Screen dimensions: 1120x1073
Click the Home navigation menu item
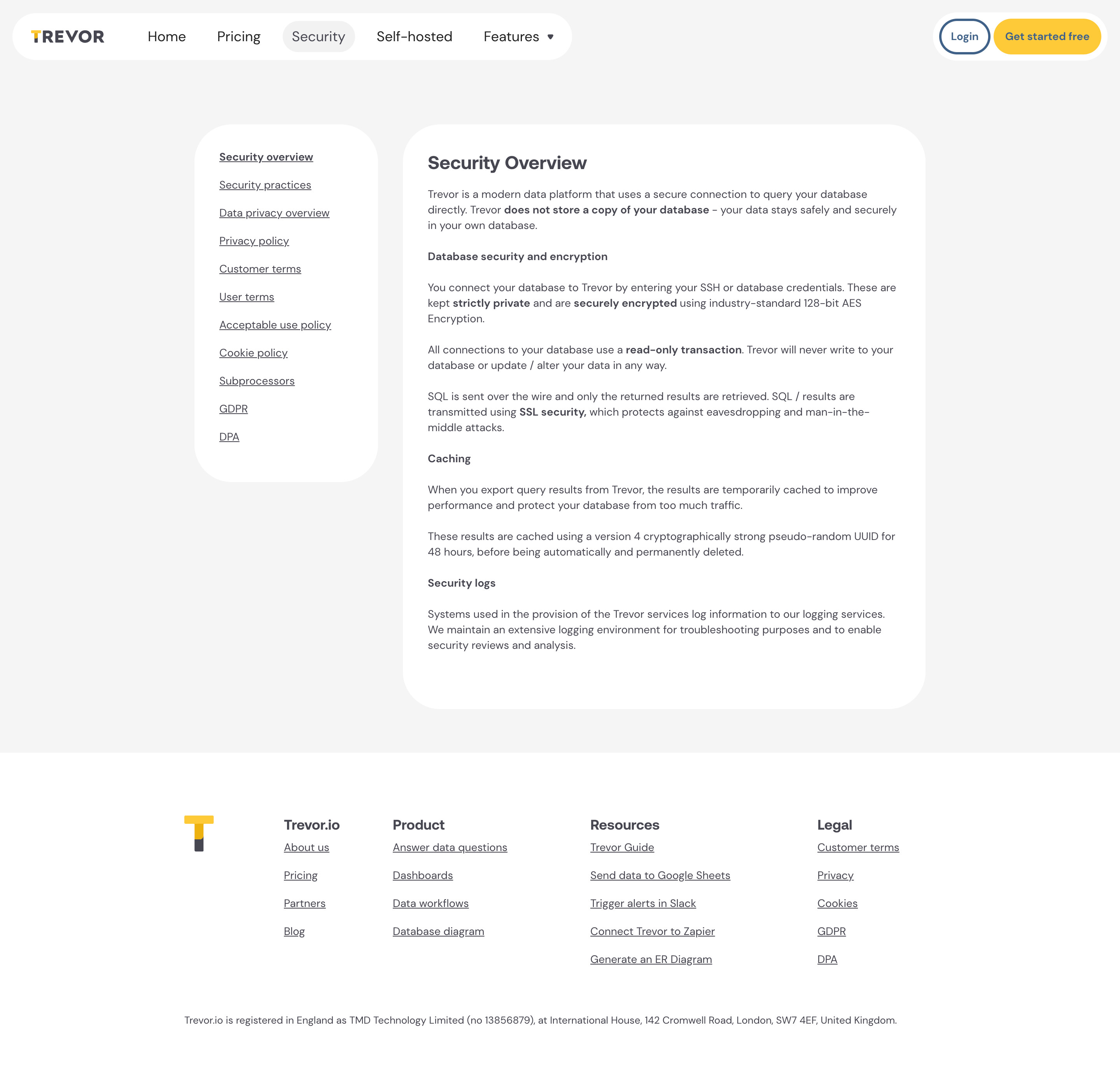(166, 36)
